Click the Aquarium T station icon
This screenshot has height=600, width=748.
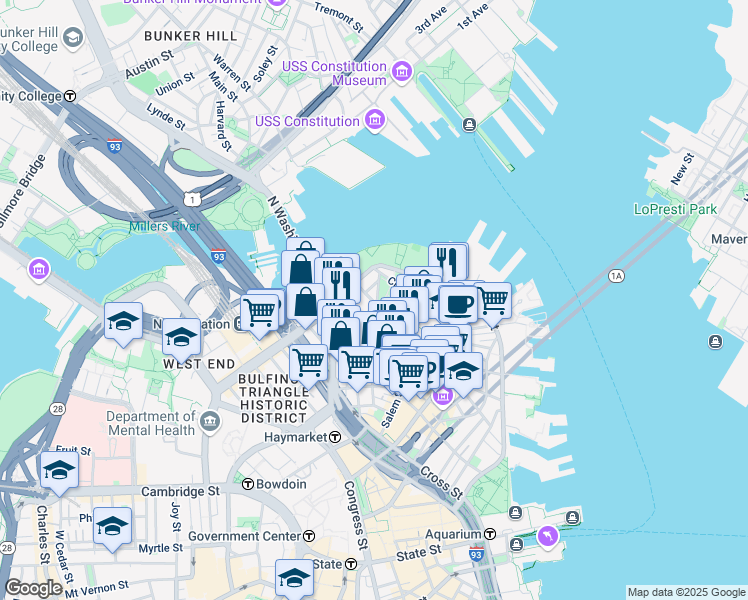(x=490, y=534)
